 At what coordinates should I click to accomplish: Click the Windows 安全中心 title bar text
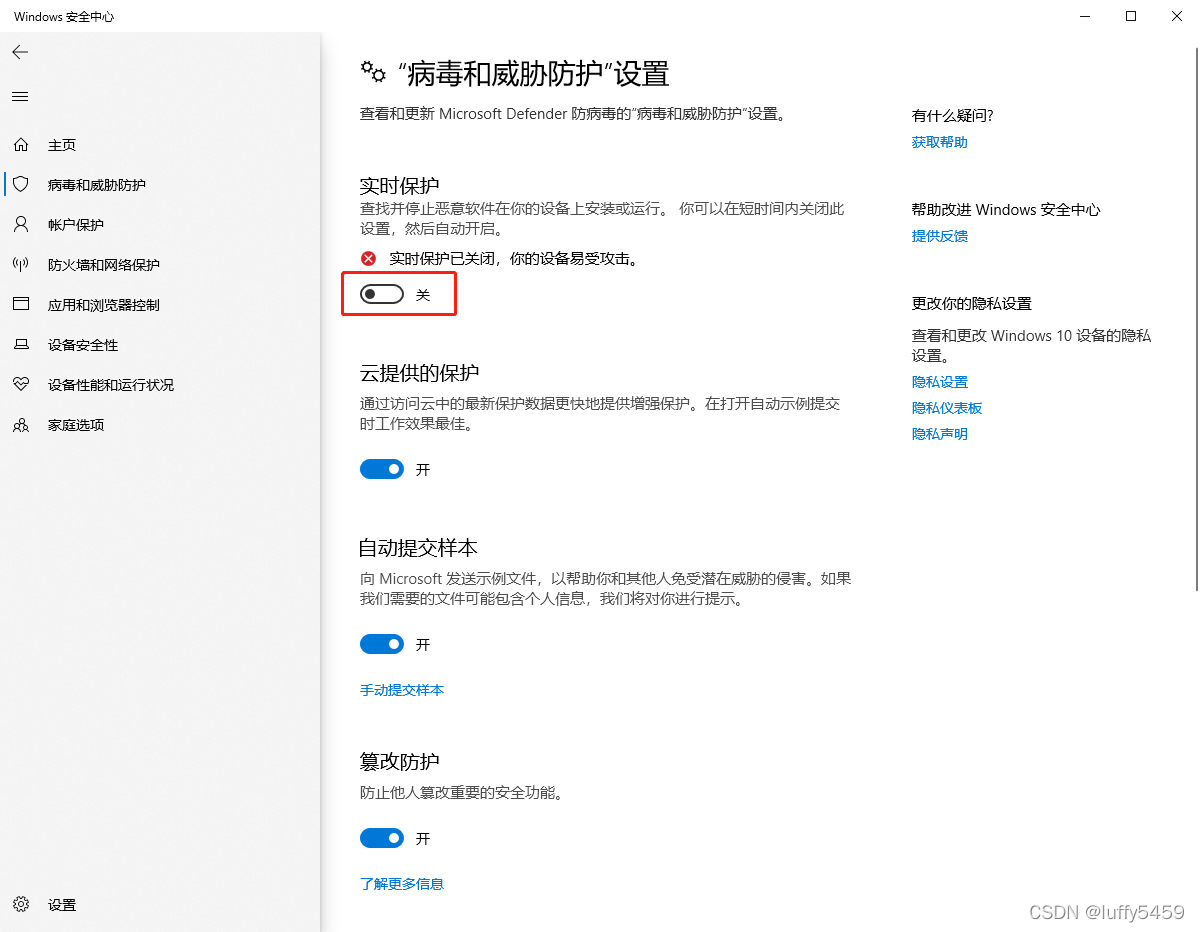coord(64,17)
